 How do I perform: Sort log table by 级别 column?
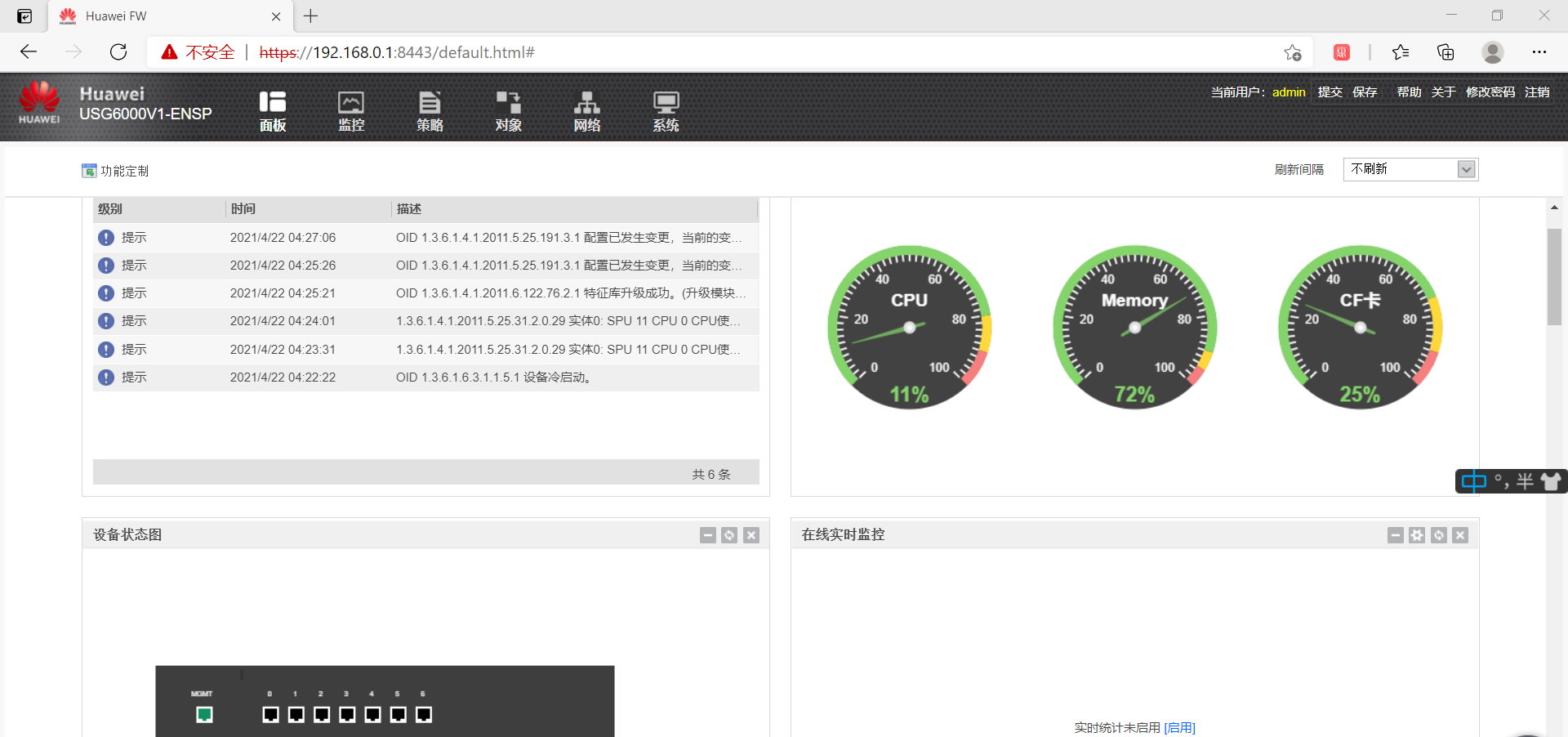[x=159, y=209]
